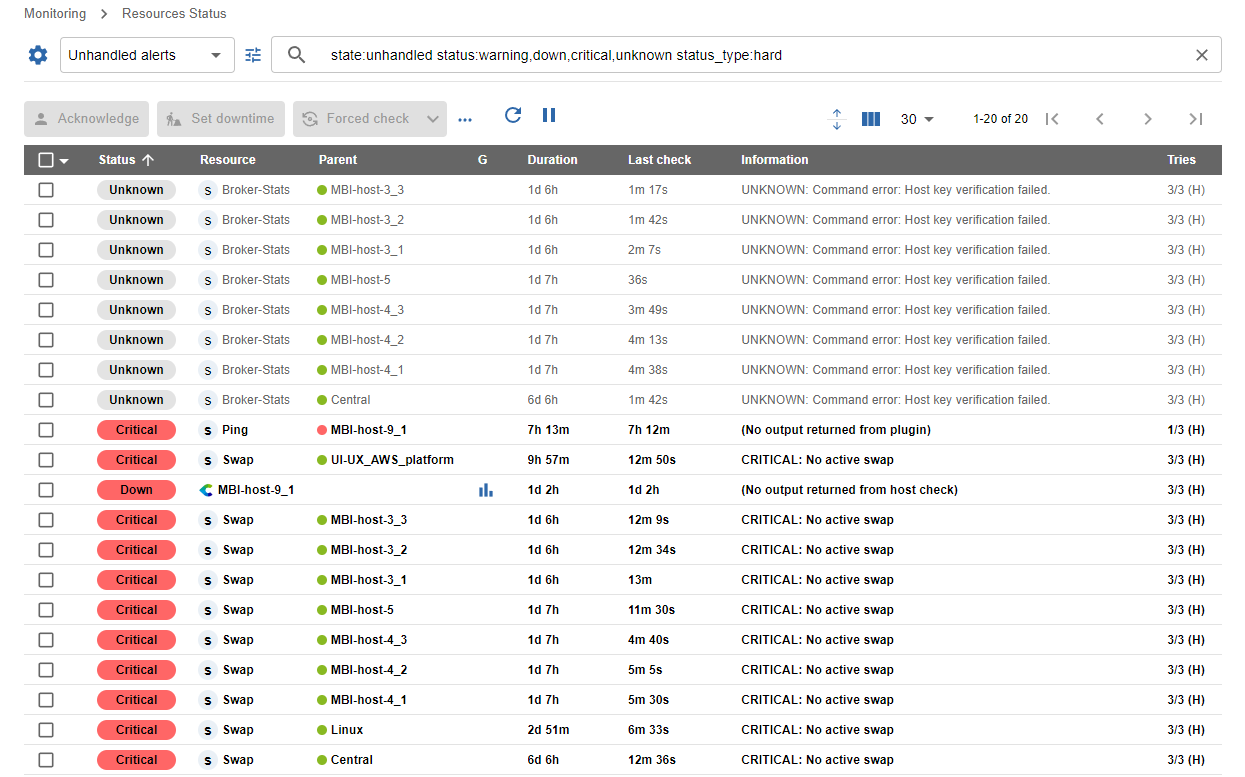Screen dimensions: 1245x777
Task: Click the search magnifier icon
Action: (x=297, y=55)
